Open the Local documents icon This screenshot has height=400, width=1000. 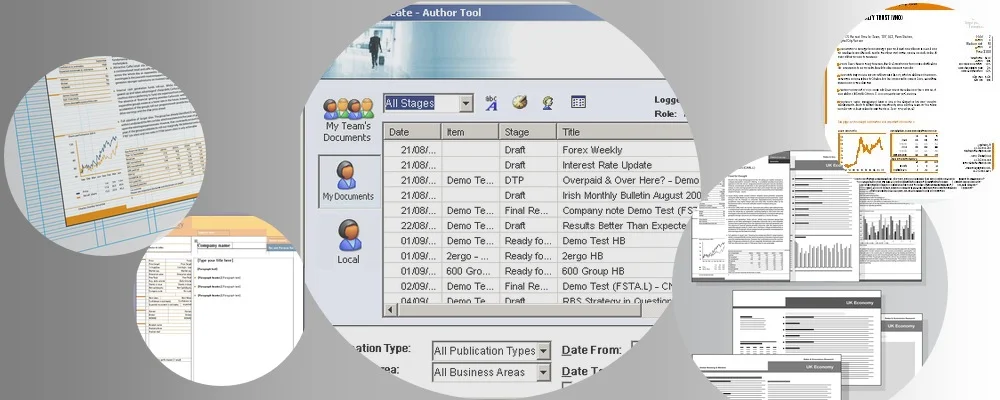tap(348, 242)
